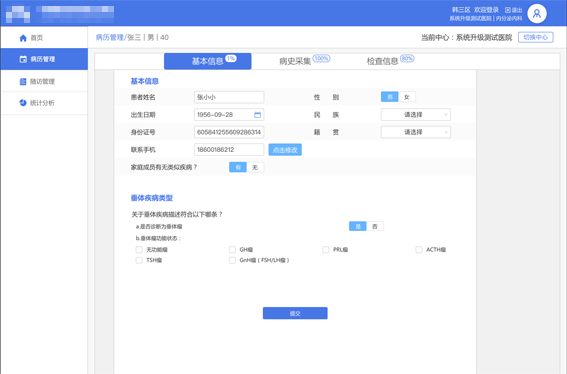Click the 联系手机 input field

click(x=229, y=150)
